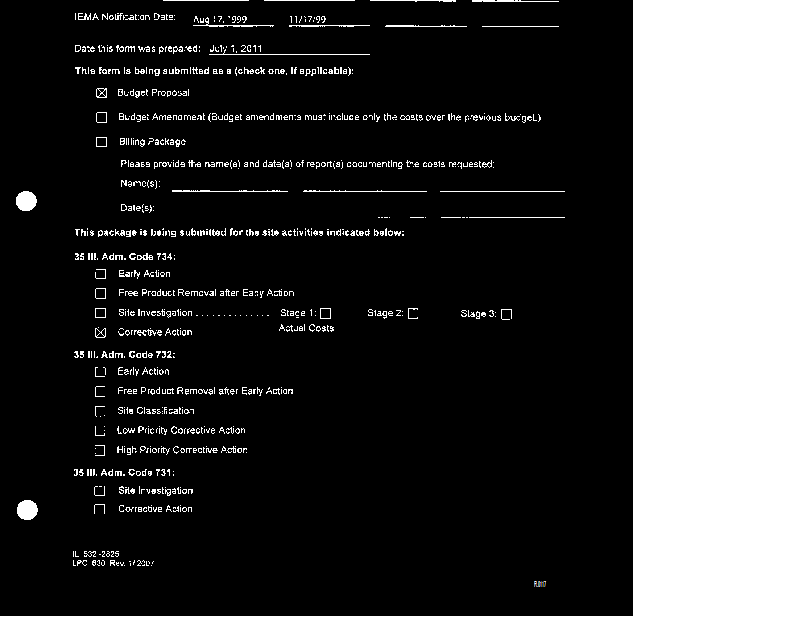Toggle the Stage 1 checkbox
Viewport: 800px width, 618px height.
(326, 314)
